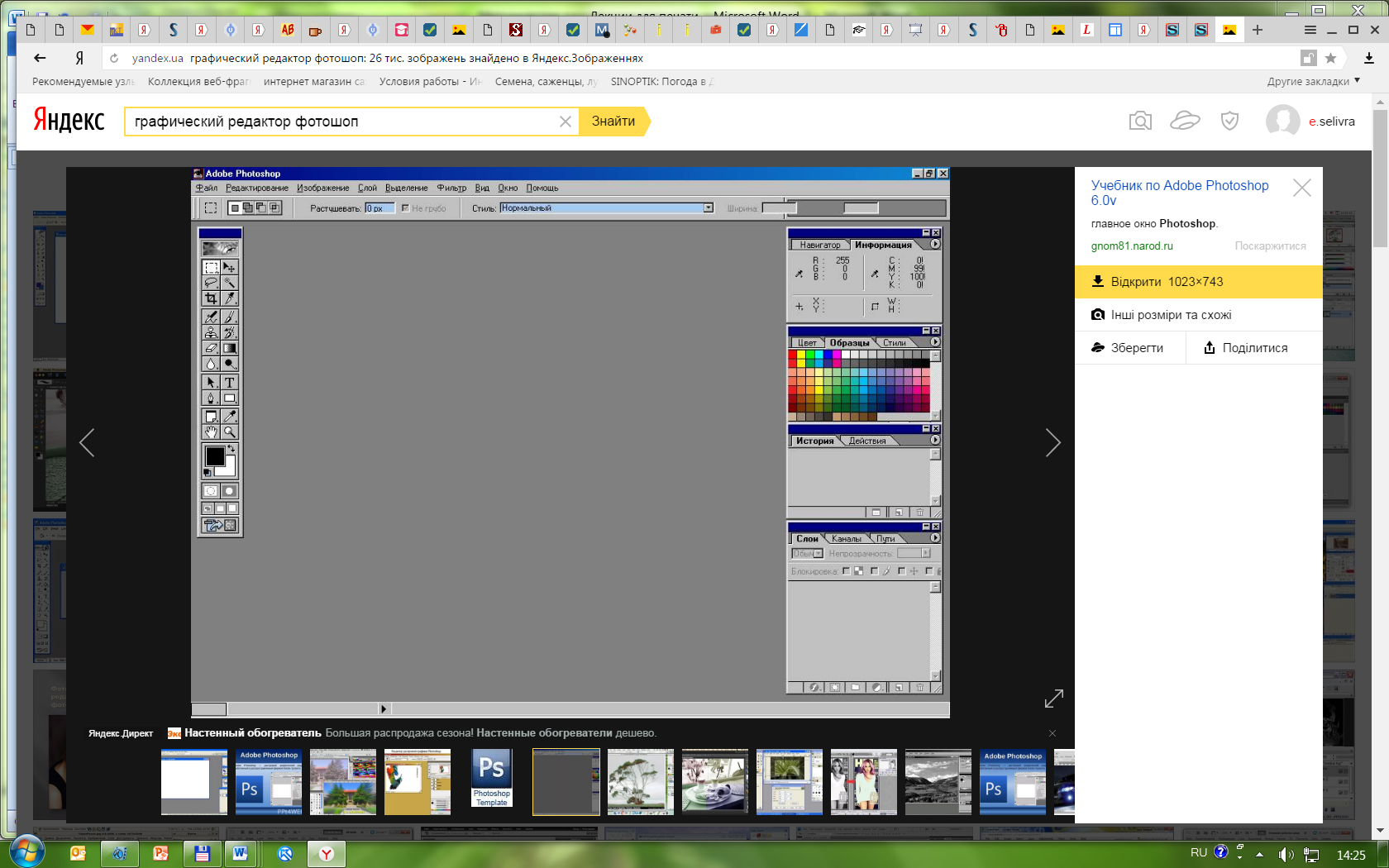Screen dimensions: 1389x868
Task: Open a new tab with the plus button
Action: 1258,30
